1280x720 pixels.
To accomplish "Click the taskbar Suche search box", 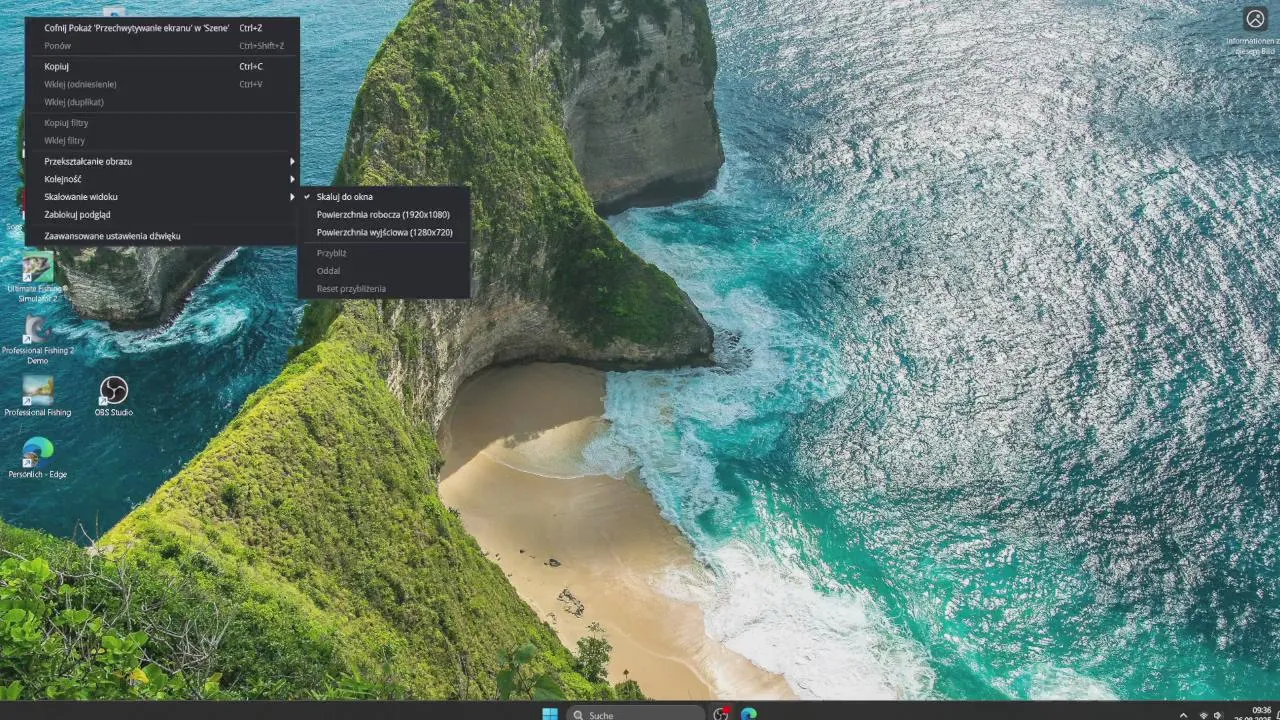I will [635, 714].
